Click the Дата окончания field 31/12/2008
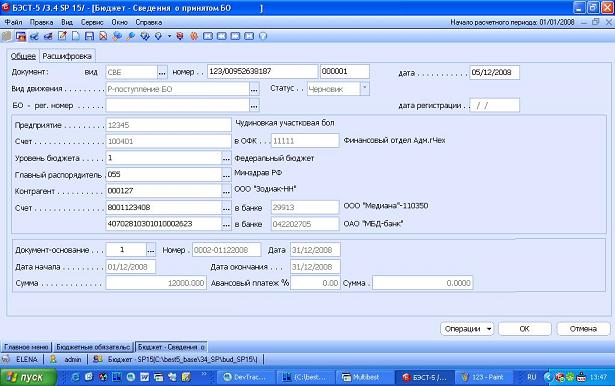This screenshot has width=615, height=386. pyautogui.click(x=315, y=267)
